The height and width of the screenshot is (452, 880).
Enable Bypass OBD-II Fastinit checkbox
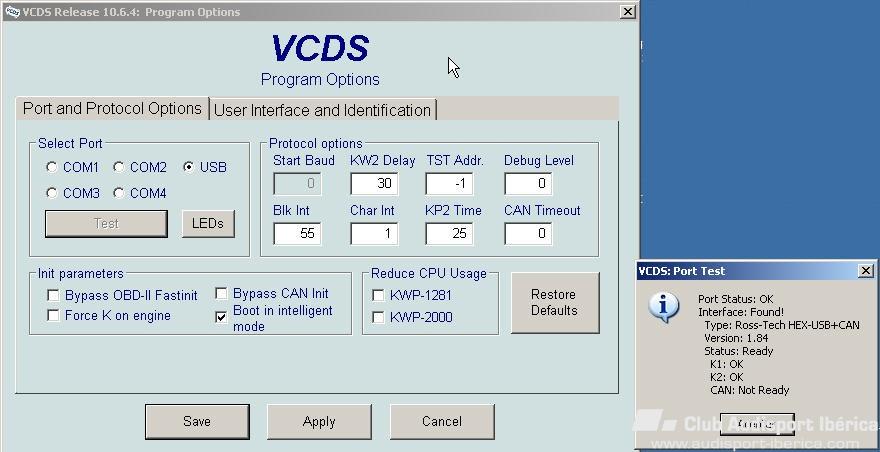tap(53, 295)
